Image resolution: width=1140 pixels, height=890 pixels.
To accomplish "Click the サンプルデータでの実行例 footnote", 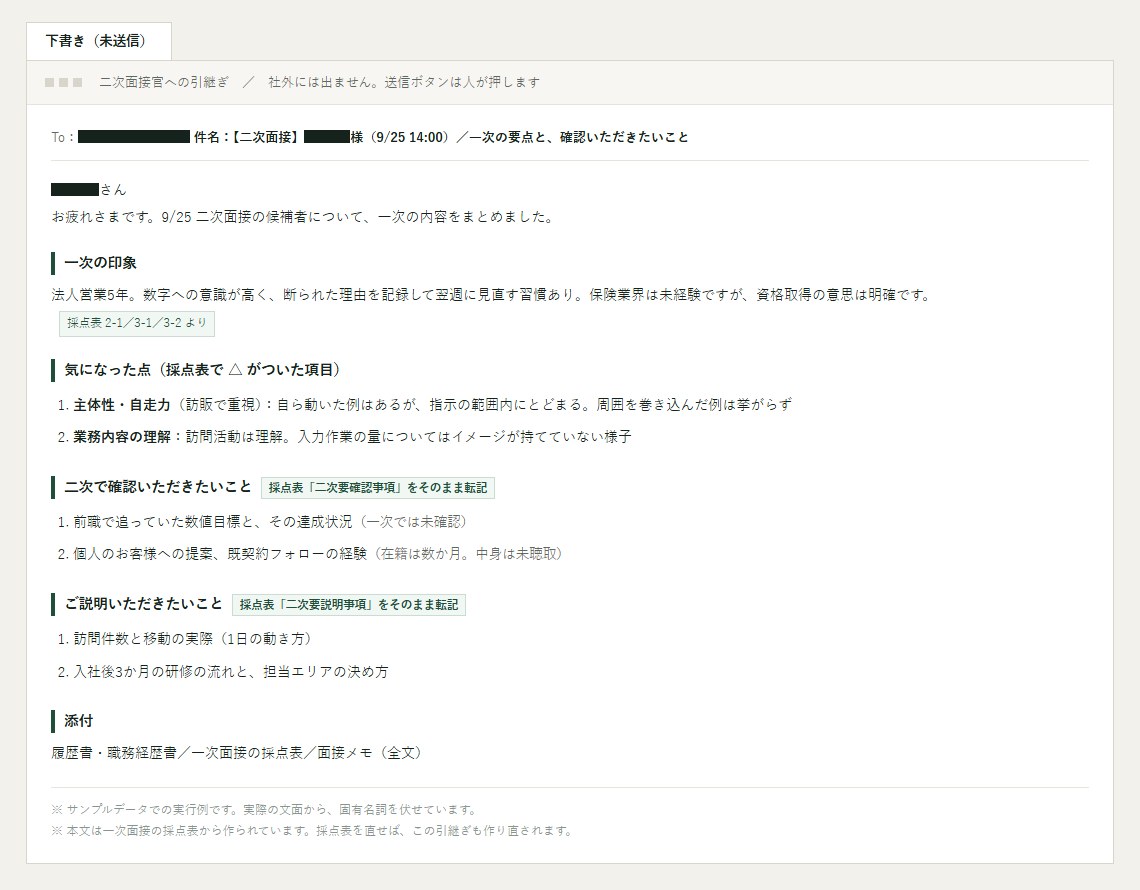I will click(x=265, y=809).
